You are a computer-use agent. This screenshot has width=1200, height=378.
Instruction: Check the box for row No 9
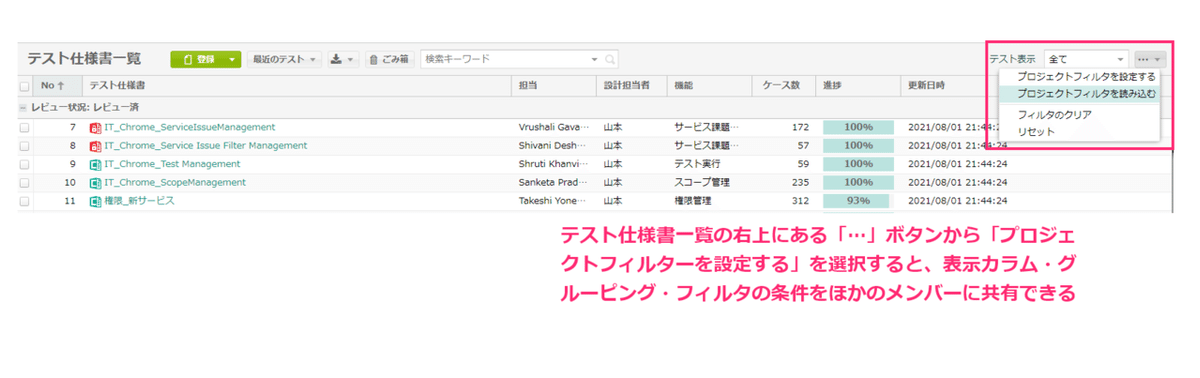(24, 164)
